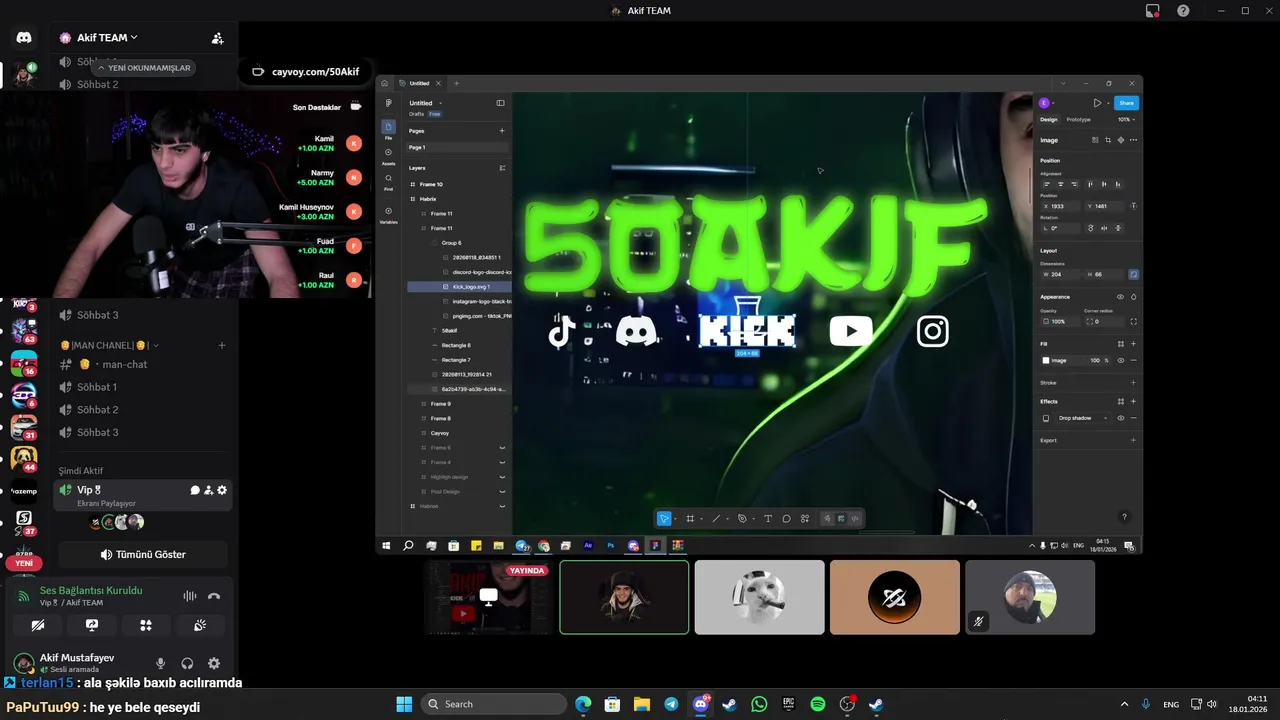This screenshot has width=1280, height=720.
Task: Open Spotify from Windows taskbar
Action: click(817, 704)
